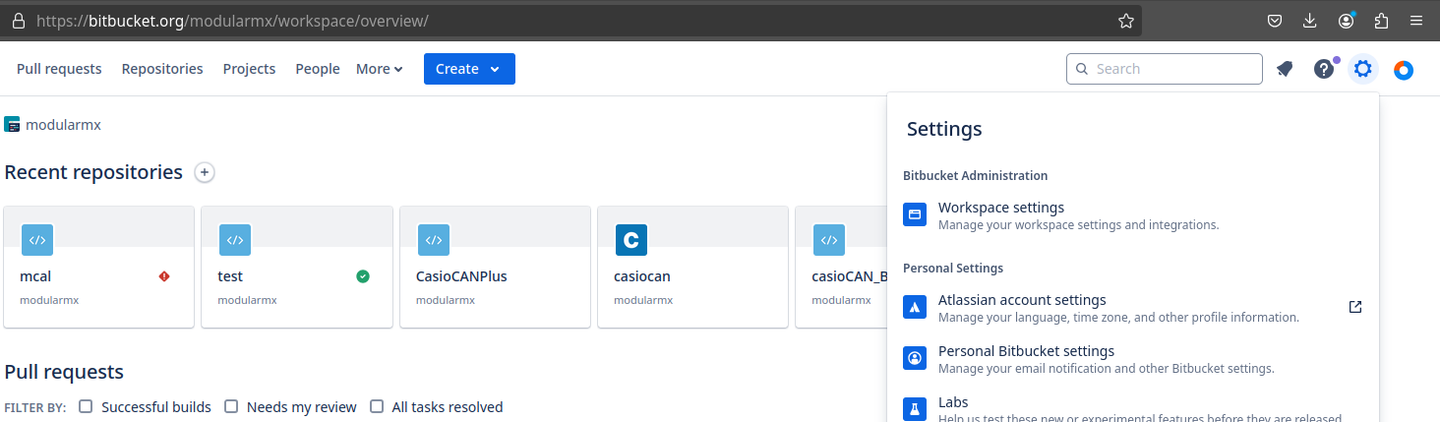1440x422 pixels.
Task: Click the CasioCANPlus repository code icon
Action: click(433, 240)
